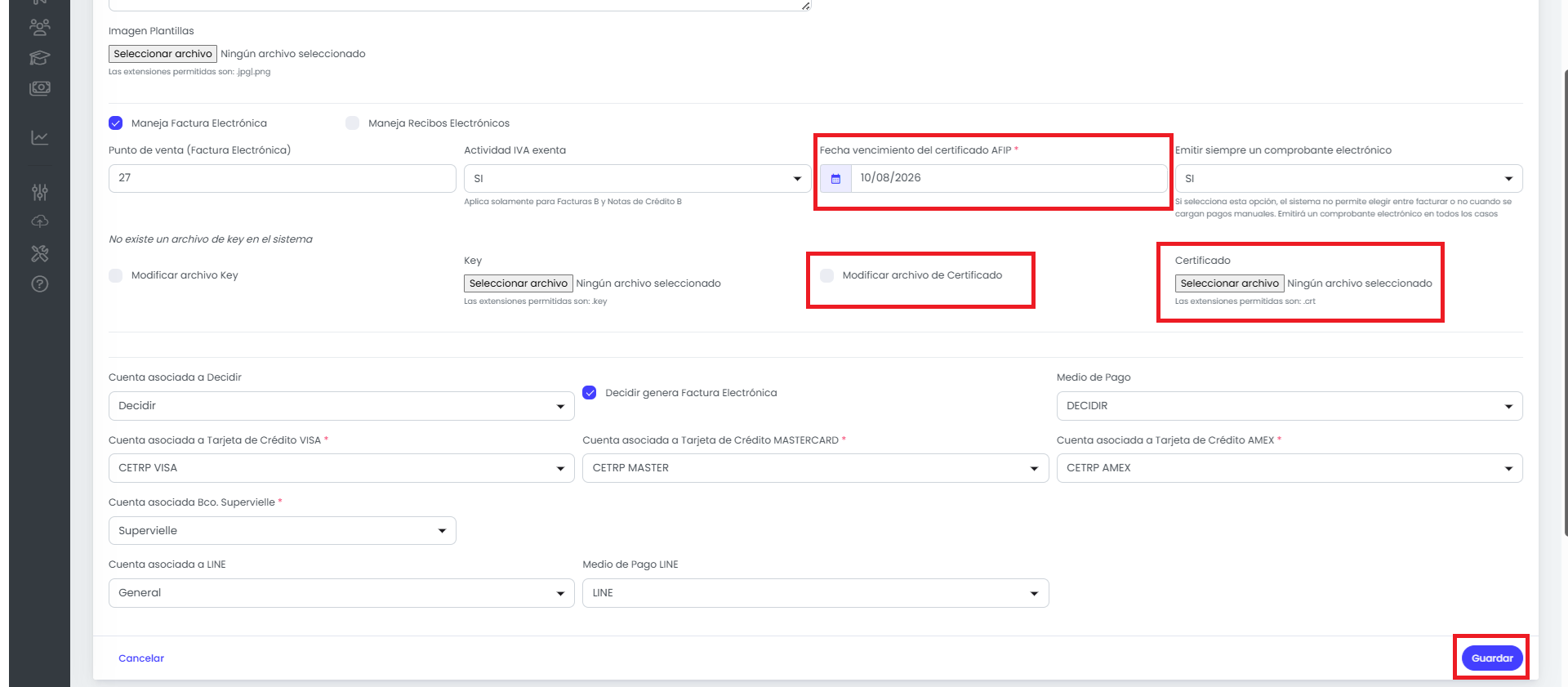The height and width of the screenshot is (687, 1568).
Task: Click the Cancelar link
Action: pyautogui.click(x=141, y=658)
